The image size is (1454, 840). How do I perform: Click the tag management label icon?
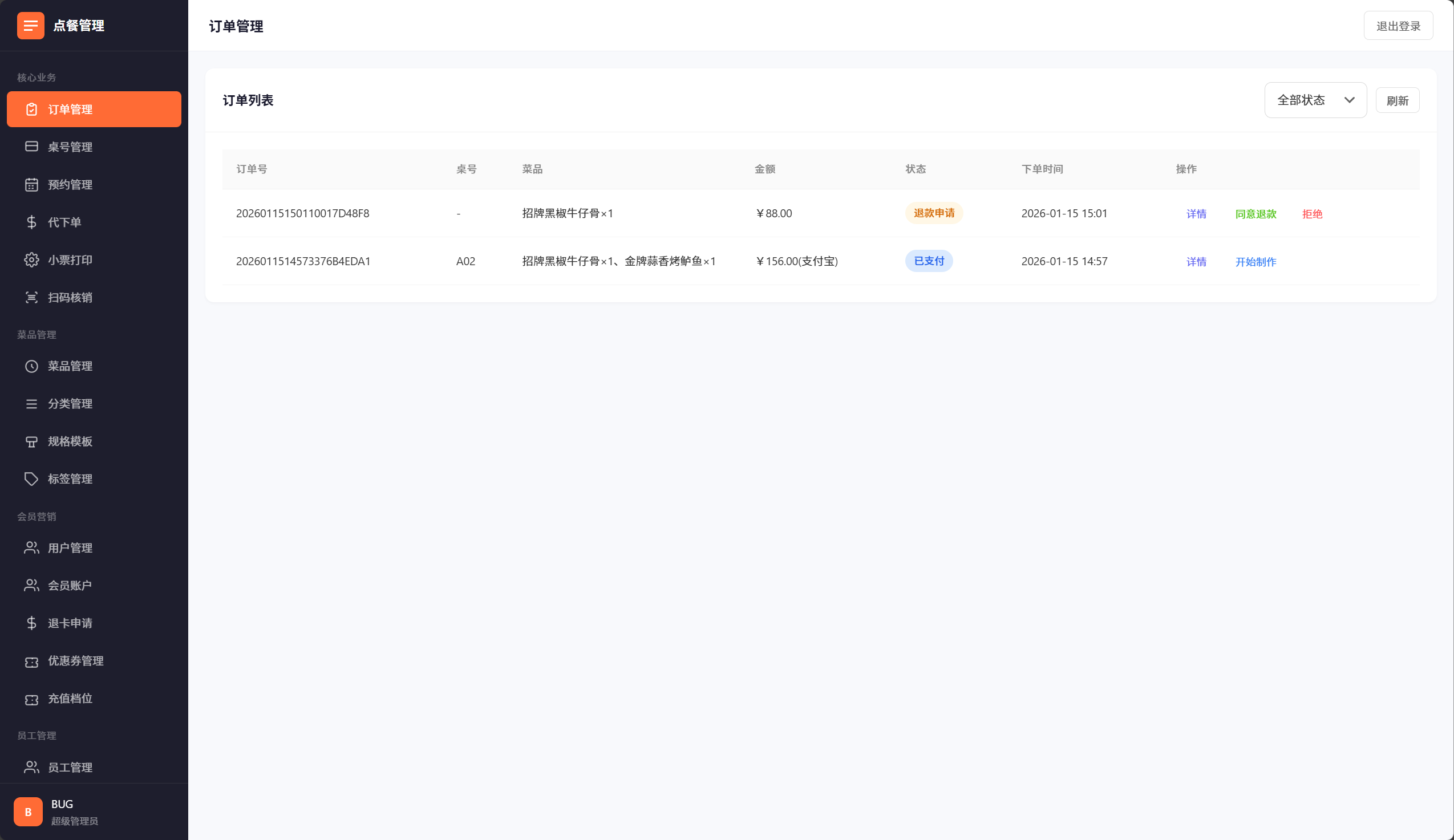[x=32, y=479]
